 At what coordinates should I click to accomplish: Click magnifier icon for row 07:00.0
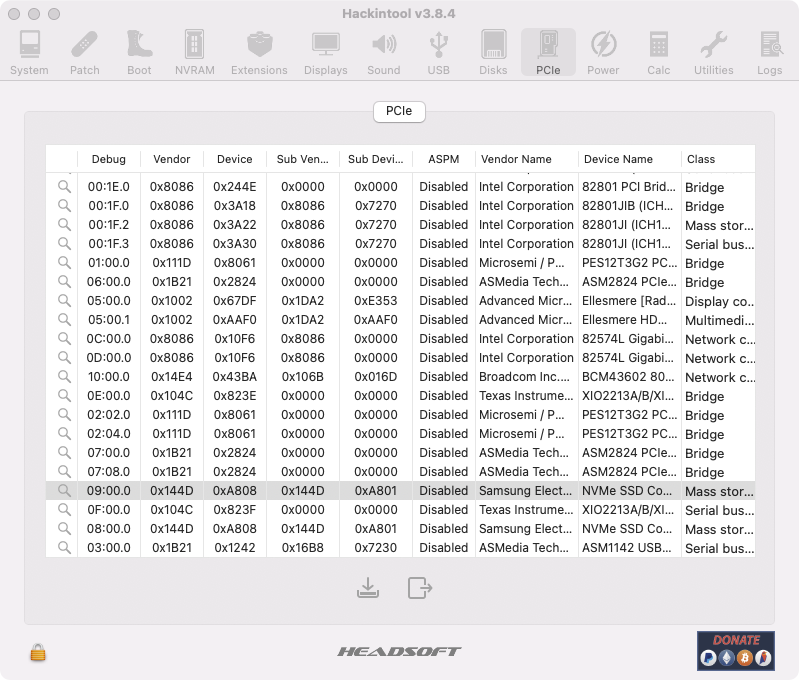[64, 453]
